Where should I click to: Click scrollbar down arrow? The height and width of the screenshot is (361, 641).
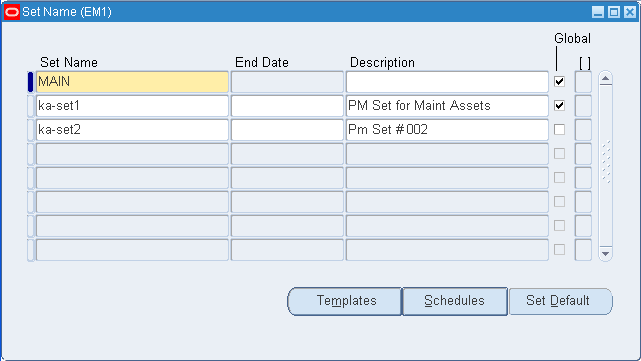(x=605, y=253)
